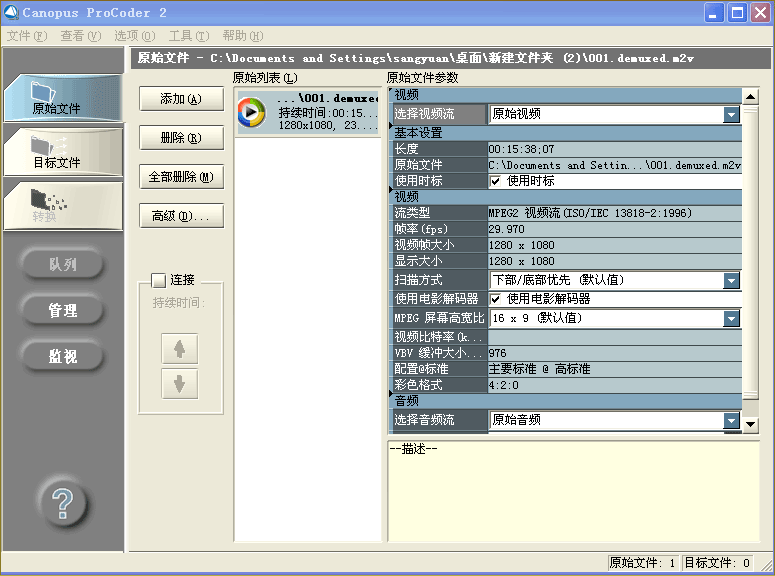Open the 帮助(H) menu

(x=242, y=36)
